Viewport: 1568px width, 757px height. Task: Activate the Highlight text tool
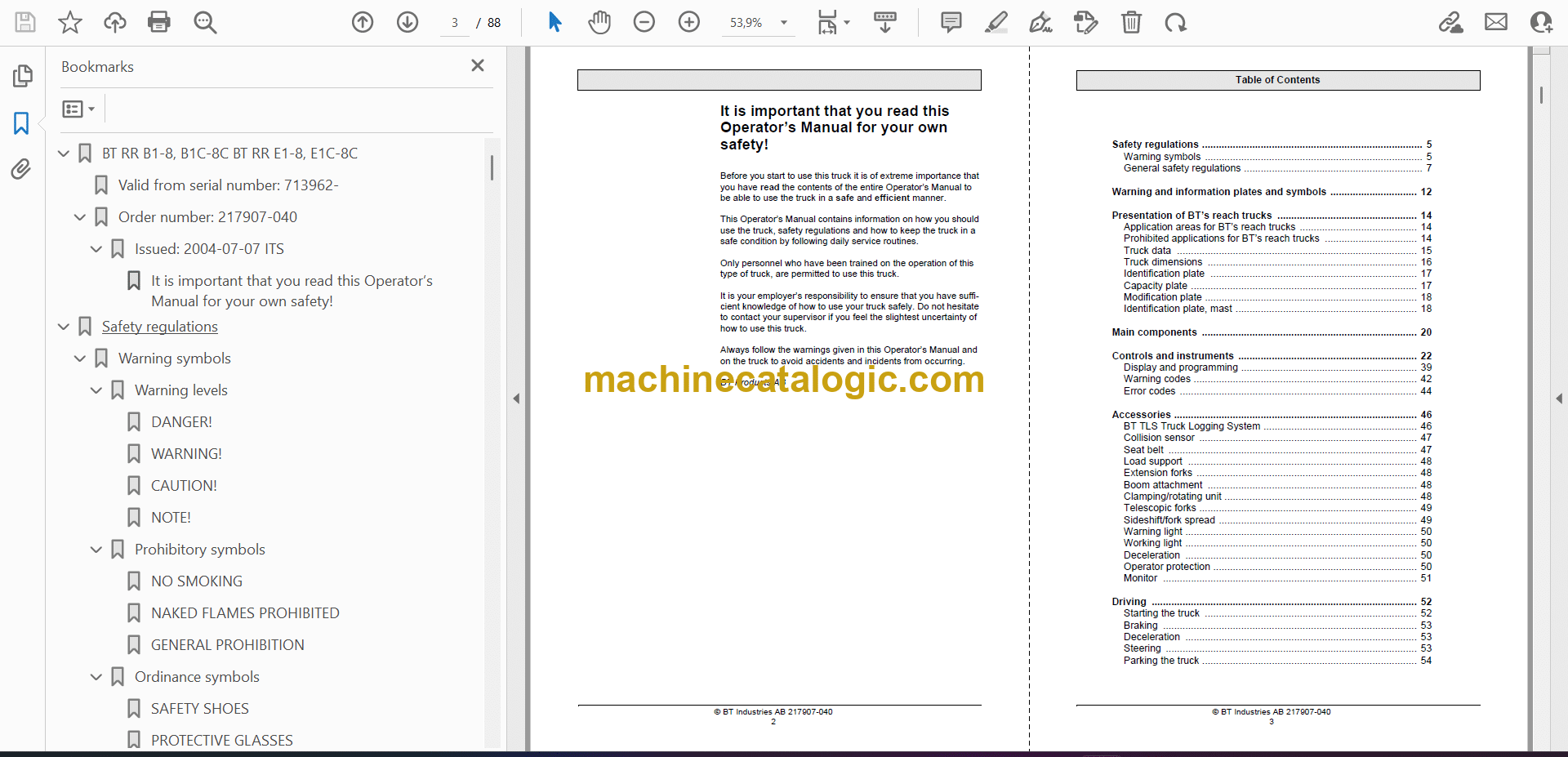(996, 22)
